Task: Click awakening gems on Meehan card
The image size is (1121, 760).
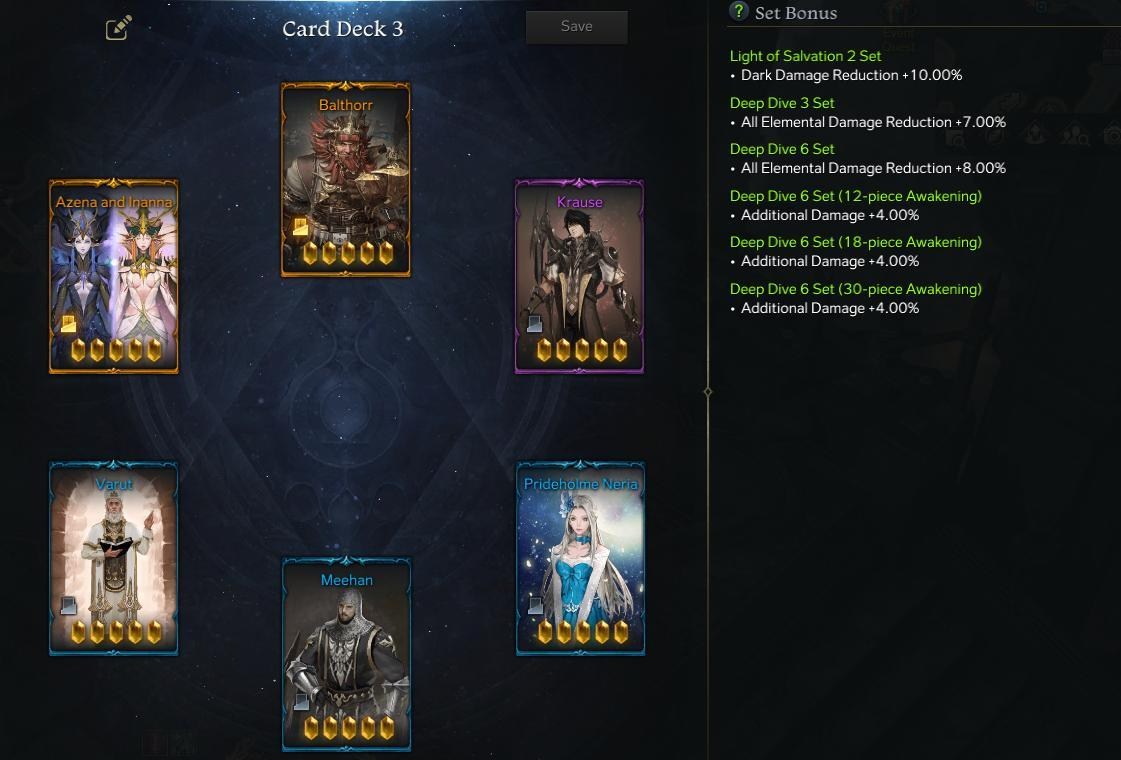Action: 348,728
